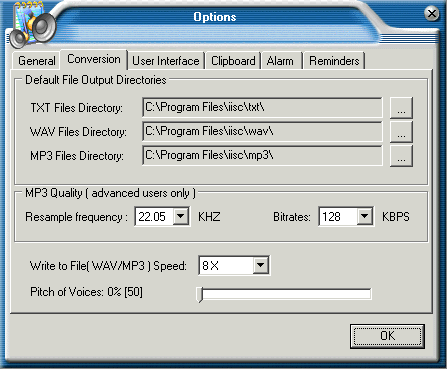Click the Pitch of Voices slider track
Viewport: 447px width, 369px height.
tap(284, 294)
